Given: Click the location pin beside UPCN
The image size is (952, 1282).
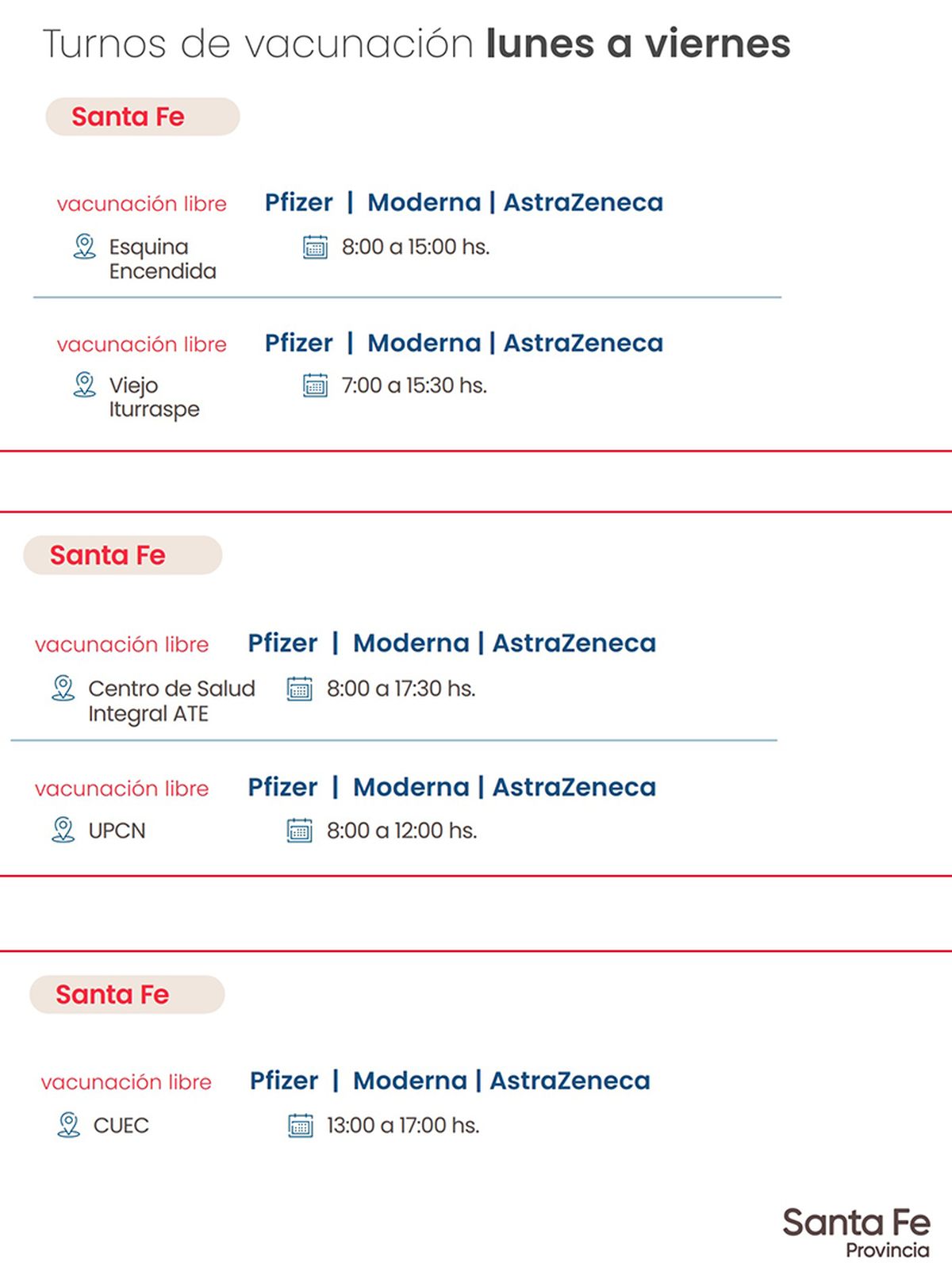Looking at the screenshot, I should (x=63, y=831).
